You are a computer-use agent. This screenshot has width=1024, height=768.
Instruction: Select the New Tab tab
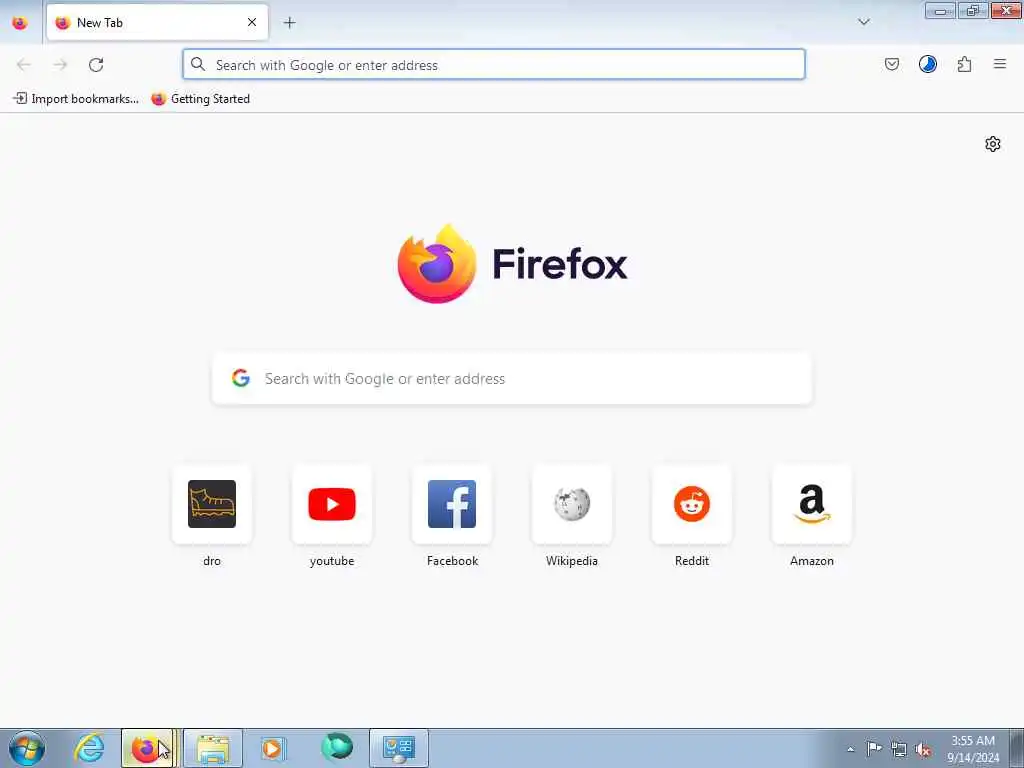[x=157, y=23]
